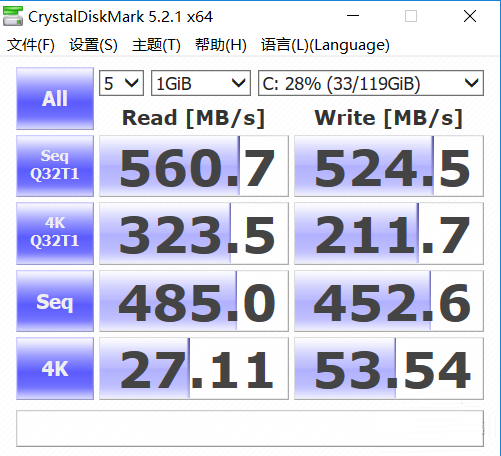
Task: Start the Seq Q32T1 benchmark
Action: pyautogui.click(x=55, y=166)
